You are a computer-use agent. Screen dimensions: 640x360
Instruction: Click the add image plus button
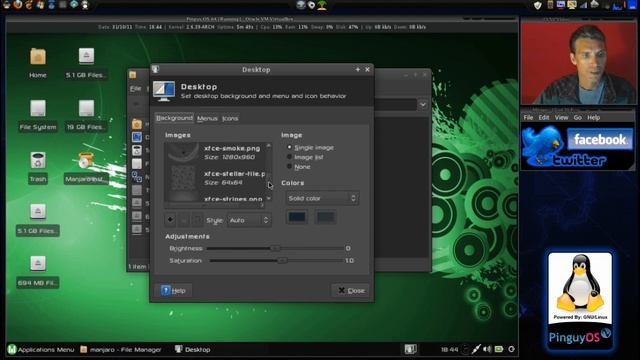tap(170, 220)
